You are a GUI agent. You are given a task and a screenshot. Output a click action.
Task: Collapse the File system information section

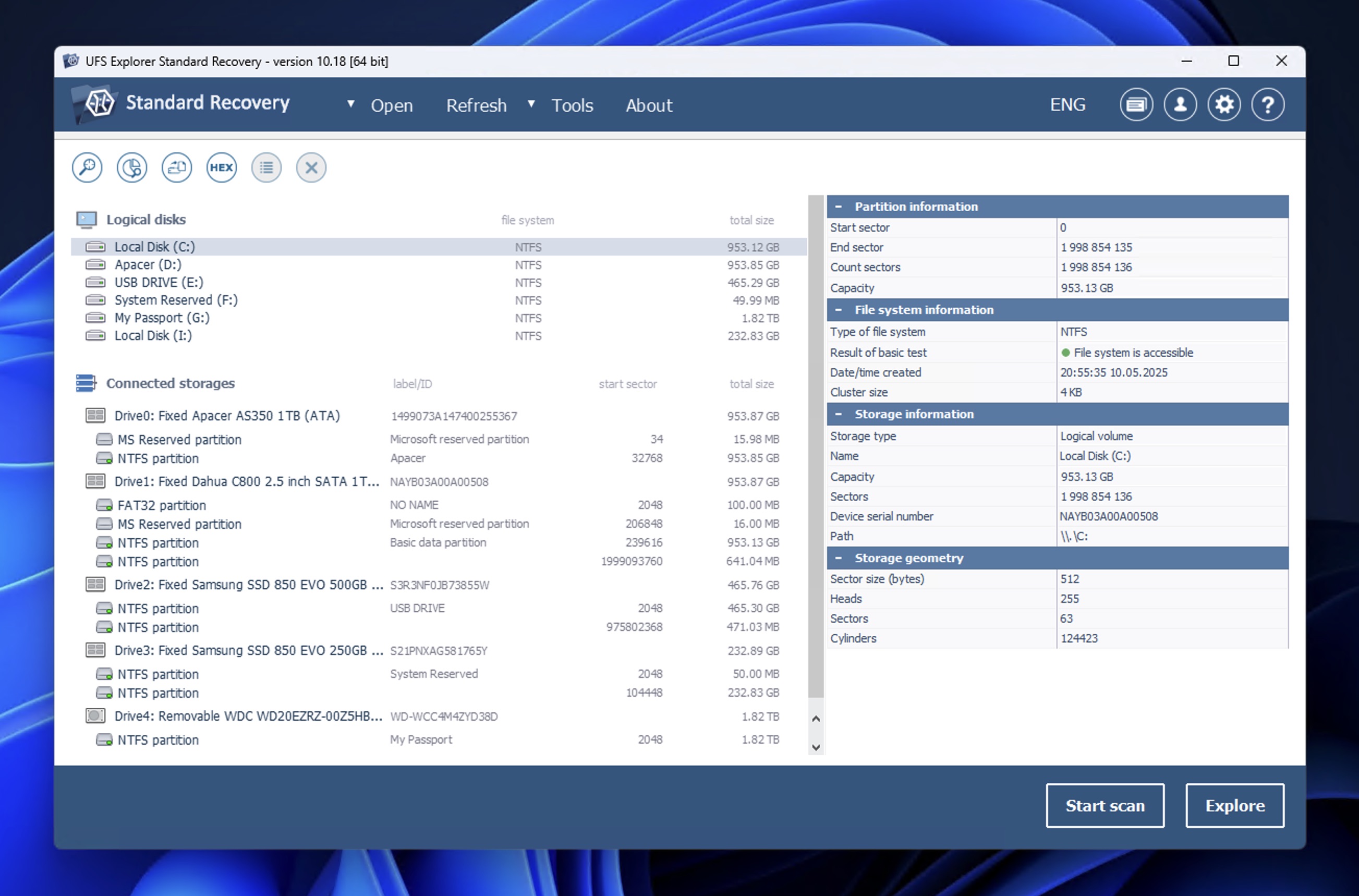tap(839, 310)
